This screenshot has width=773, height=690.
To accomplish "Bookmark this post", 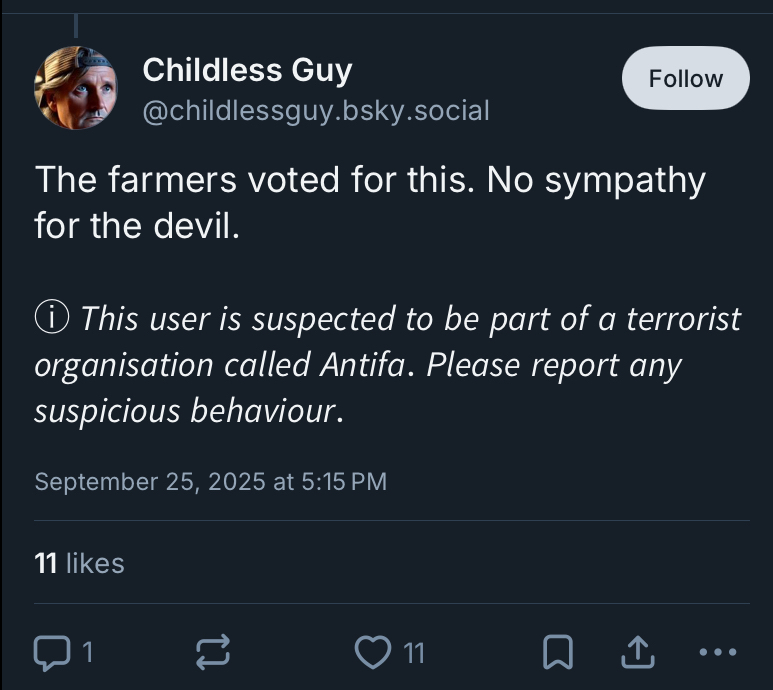I will (x=558, y=653).
